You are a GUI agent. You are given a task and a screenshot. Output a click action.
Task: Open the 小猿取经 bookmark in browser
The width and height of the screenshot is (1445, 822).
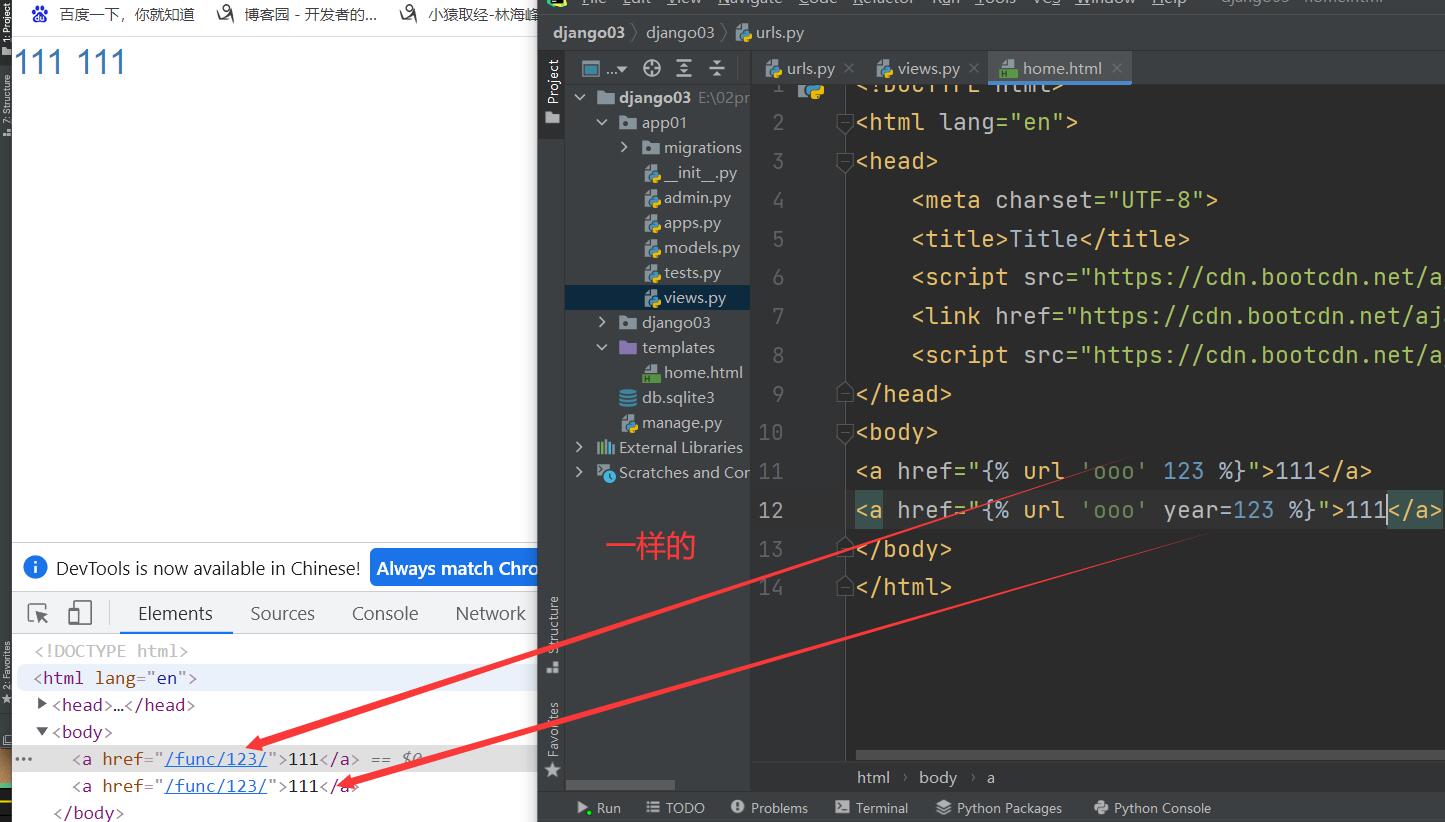pyautogui.click(x=469, y=14)
